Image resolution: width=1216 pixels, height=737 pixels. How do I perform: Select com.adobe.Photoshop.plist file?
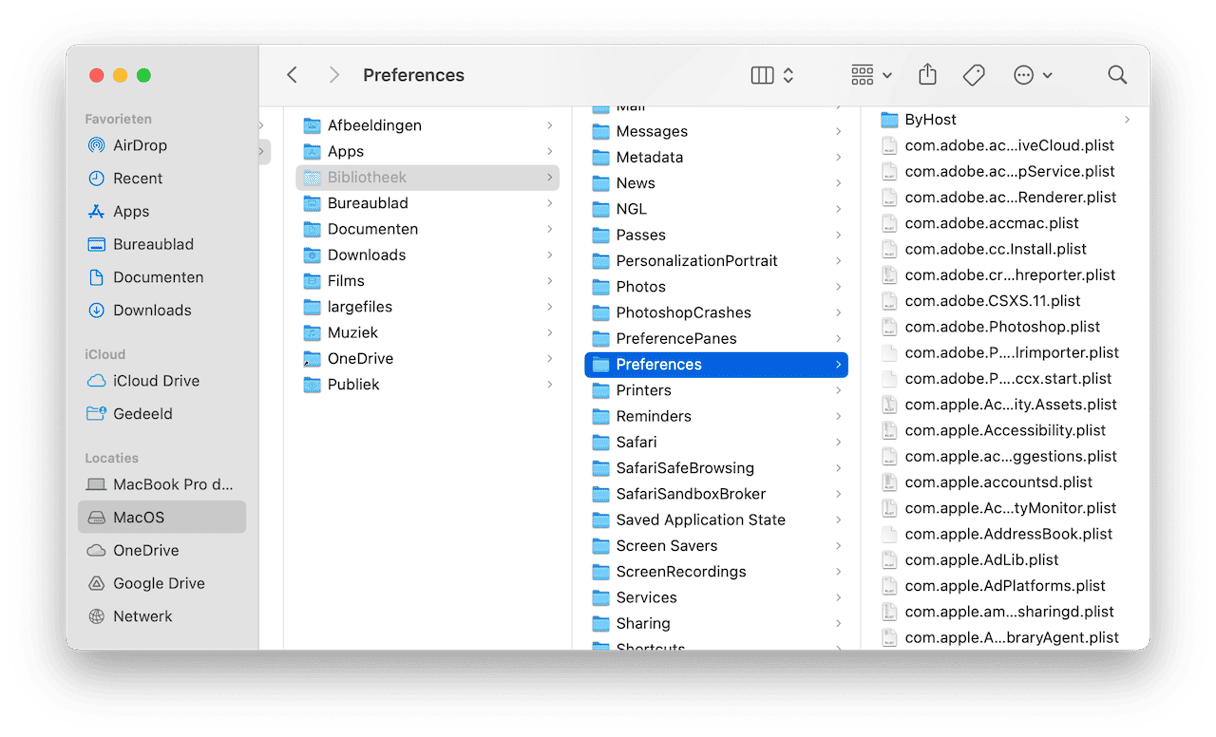[x=1005, y=327]
